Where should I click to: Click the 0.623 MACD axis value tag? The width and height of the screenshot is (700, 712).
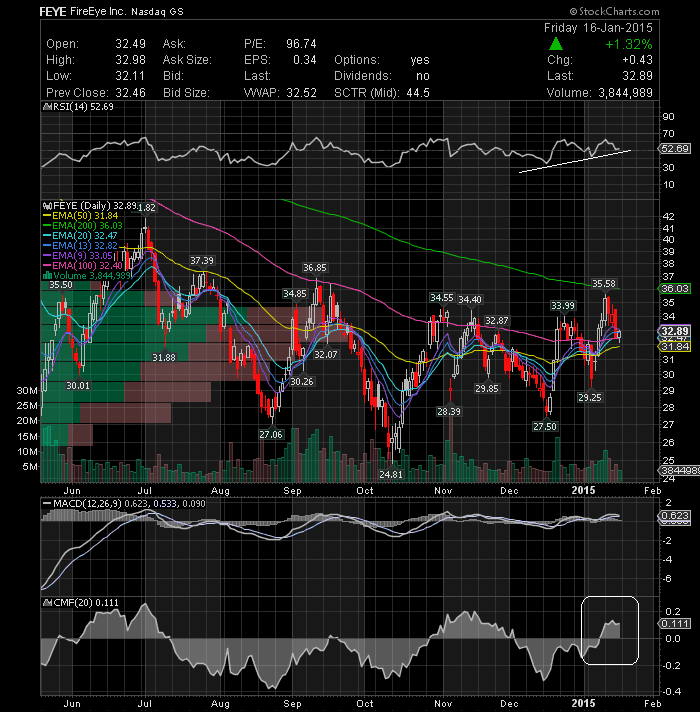[x=675, y=516]
